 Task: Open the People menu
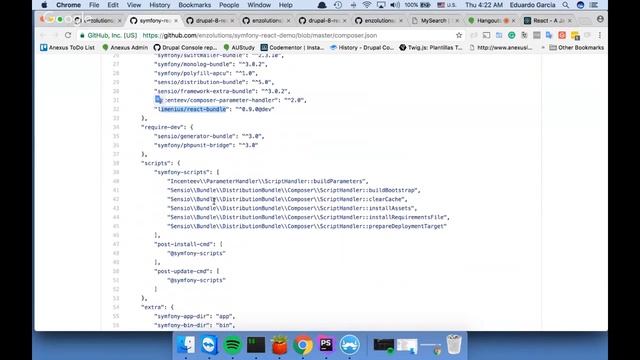coord(229,5)
